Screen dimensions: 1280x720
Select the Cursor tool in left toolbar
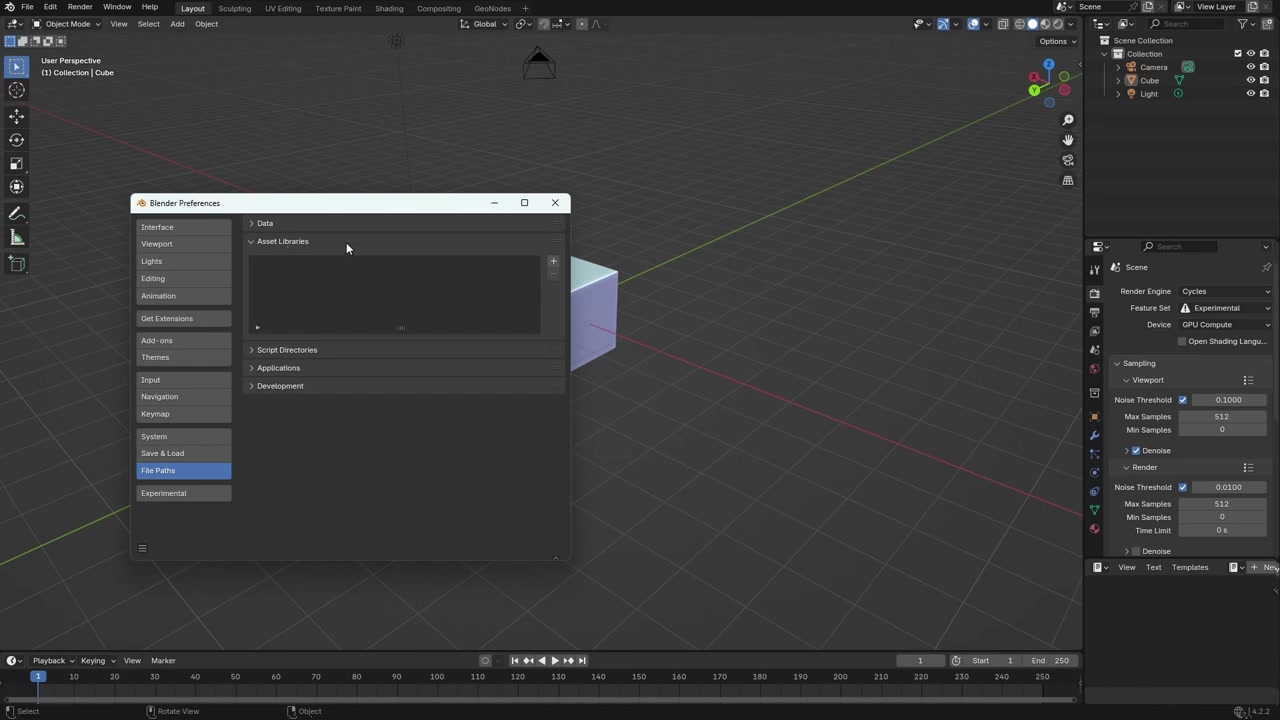17,91
